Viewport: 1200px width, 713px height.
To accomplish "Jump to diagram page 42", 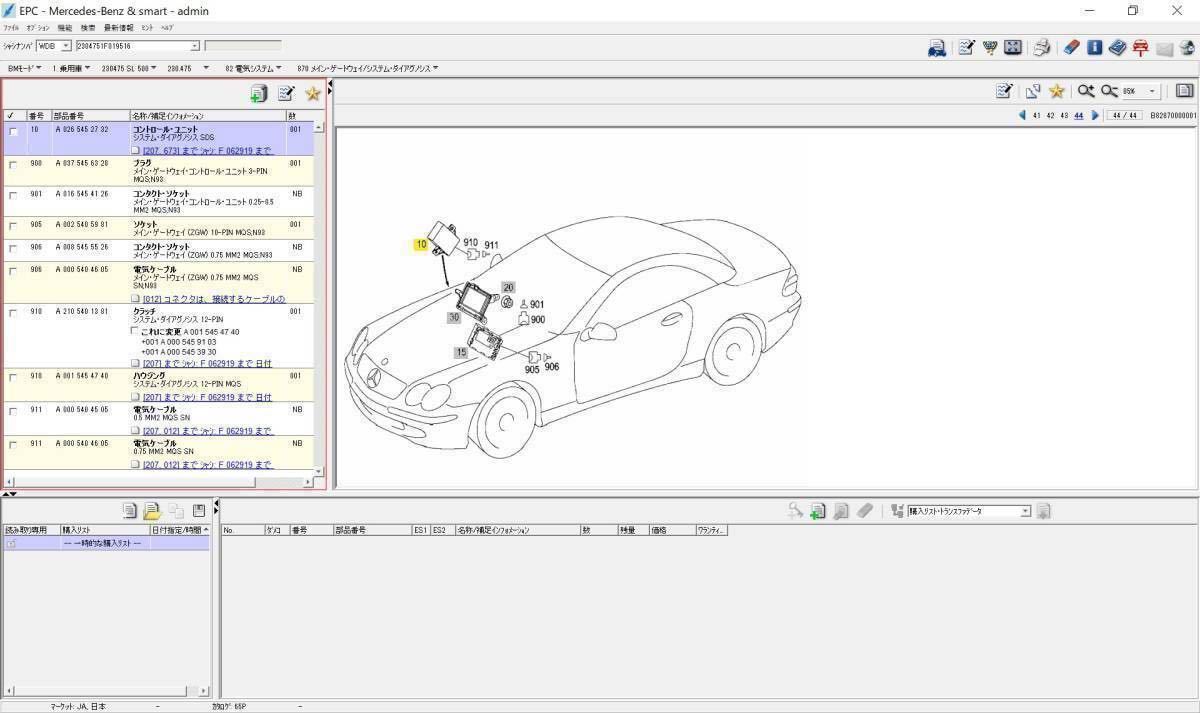I will (x=1051, y=116).
